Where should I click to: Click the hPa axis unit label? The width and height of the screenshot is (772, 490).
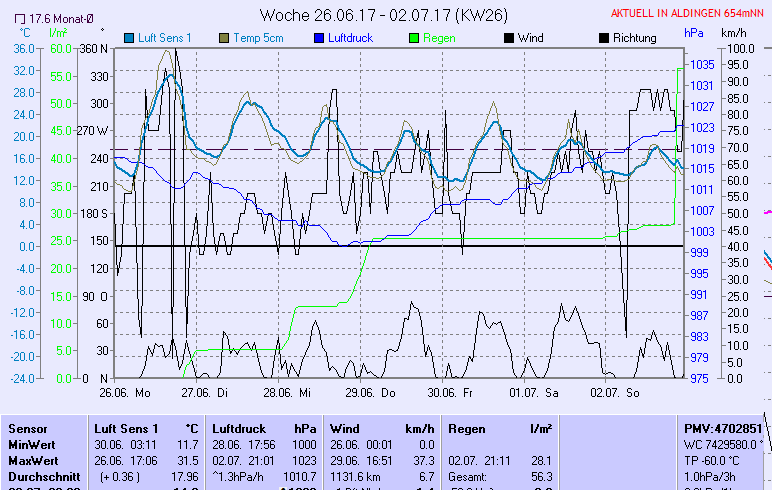tap(694, 32)
